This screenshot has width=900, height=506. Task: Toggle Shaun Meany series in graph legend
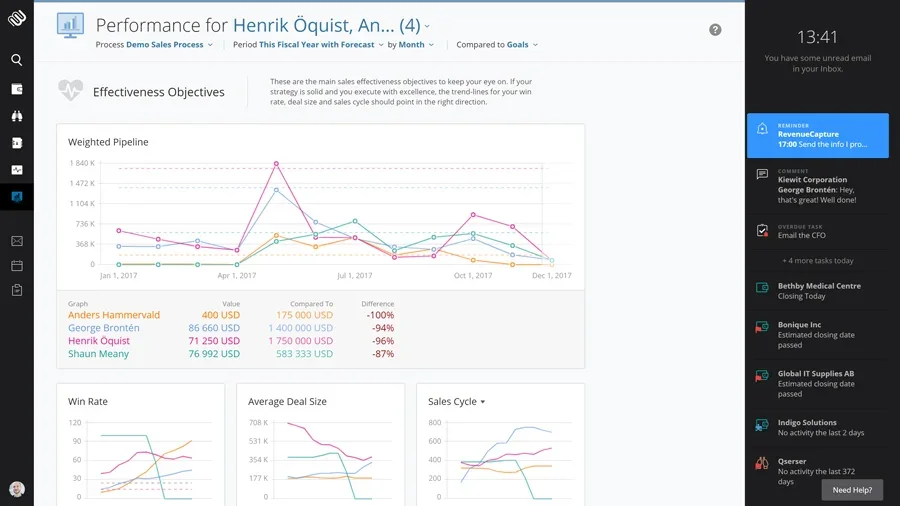click(98, 354)
